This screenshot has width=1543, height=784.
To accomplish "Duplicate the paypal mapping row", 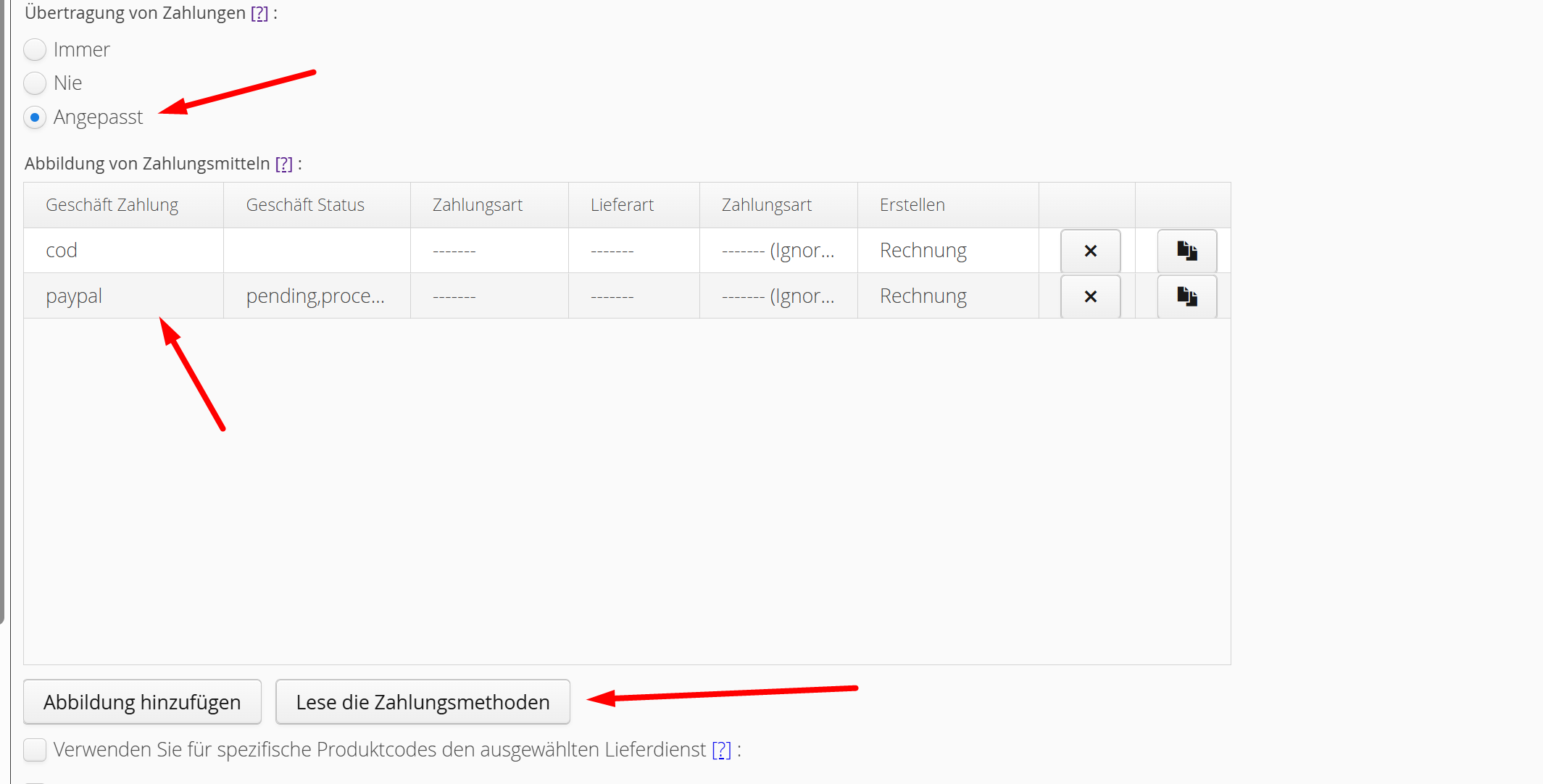I will click(1186, 296).
